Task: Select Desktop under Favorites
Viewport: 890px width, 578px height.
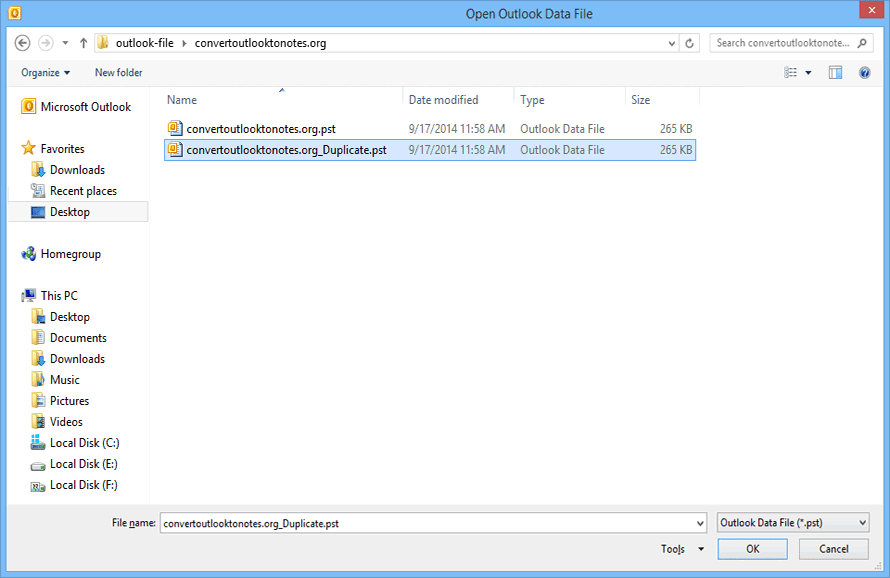Action: tap(78, 212)
